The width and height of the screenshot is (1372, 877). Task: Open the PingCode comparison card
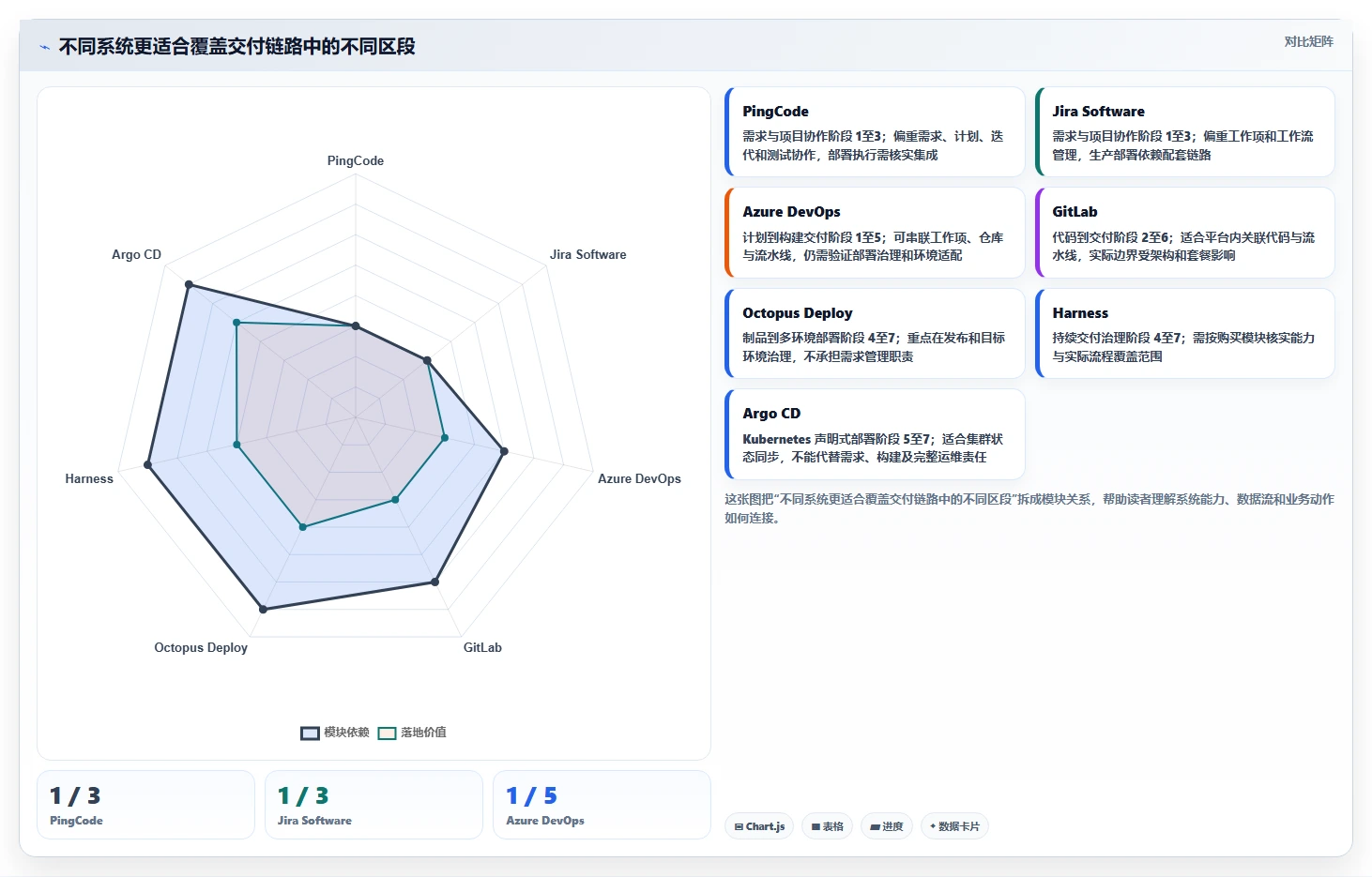tap(875, 132)
